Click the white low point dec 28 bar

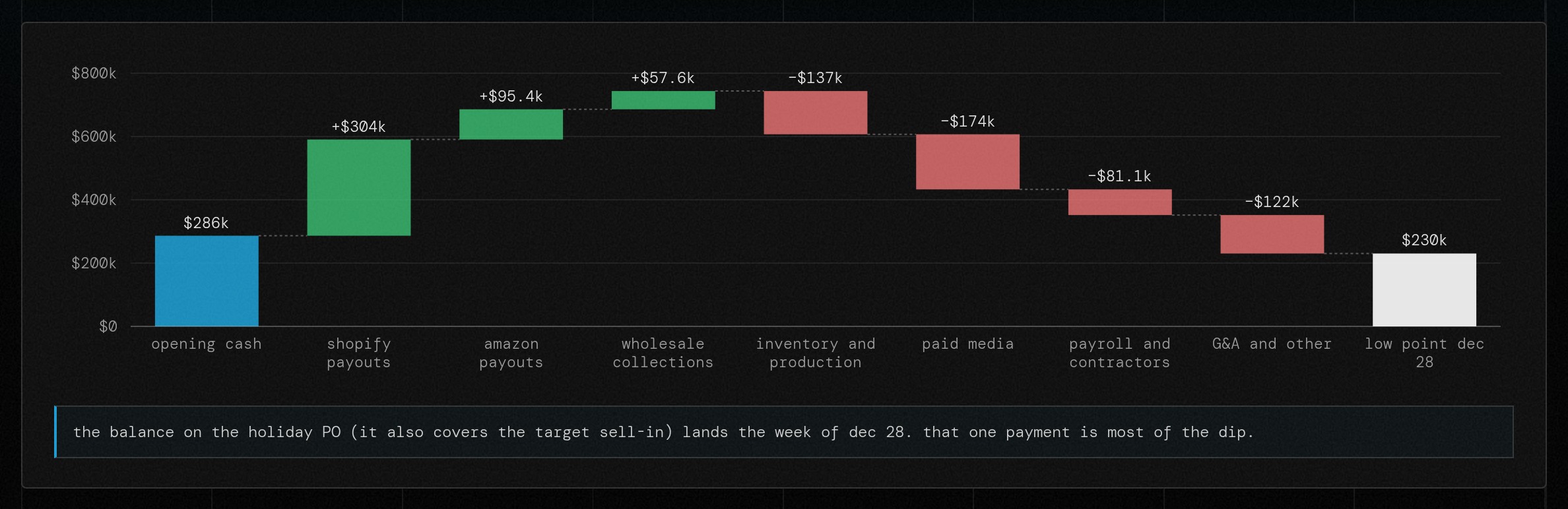[x=1424, y=290]
